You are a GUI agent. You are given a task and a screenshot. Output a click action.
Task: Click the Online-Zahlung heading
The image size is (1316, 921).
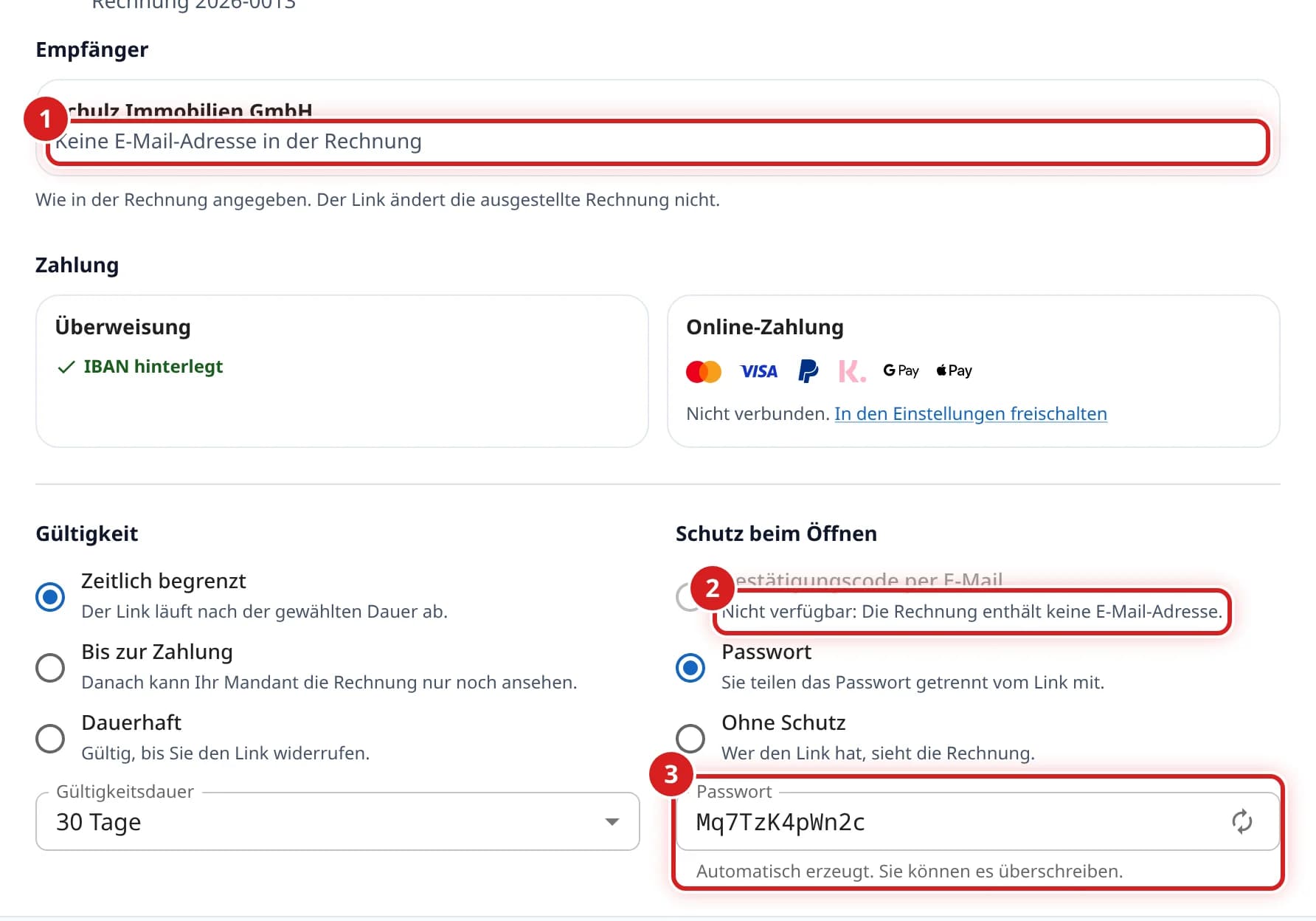tap(764, 327)
